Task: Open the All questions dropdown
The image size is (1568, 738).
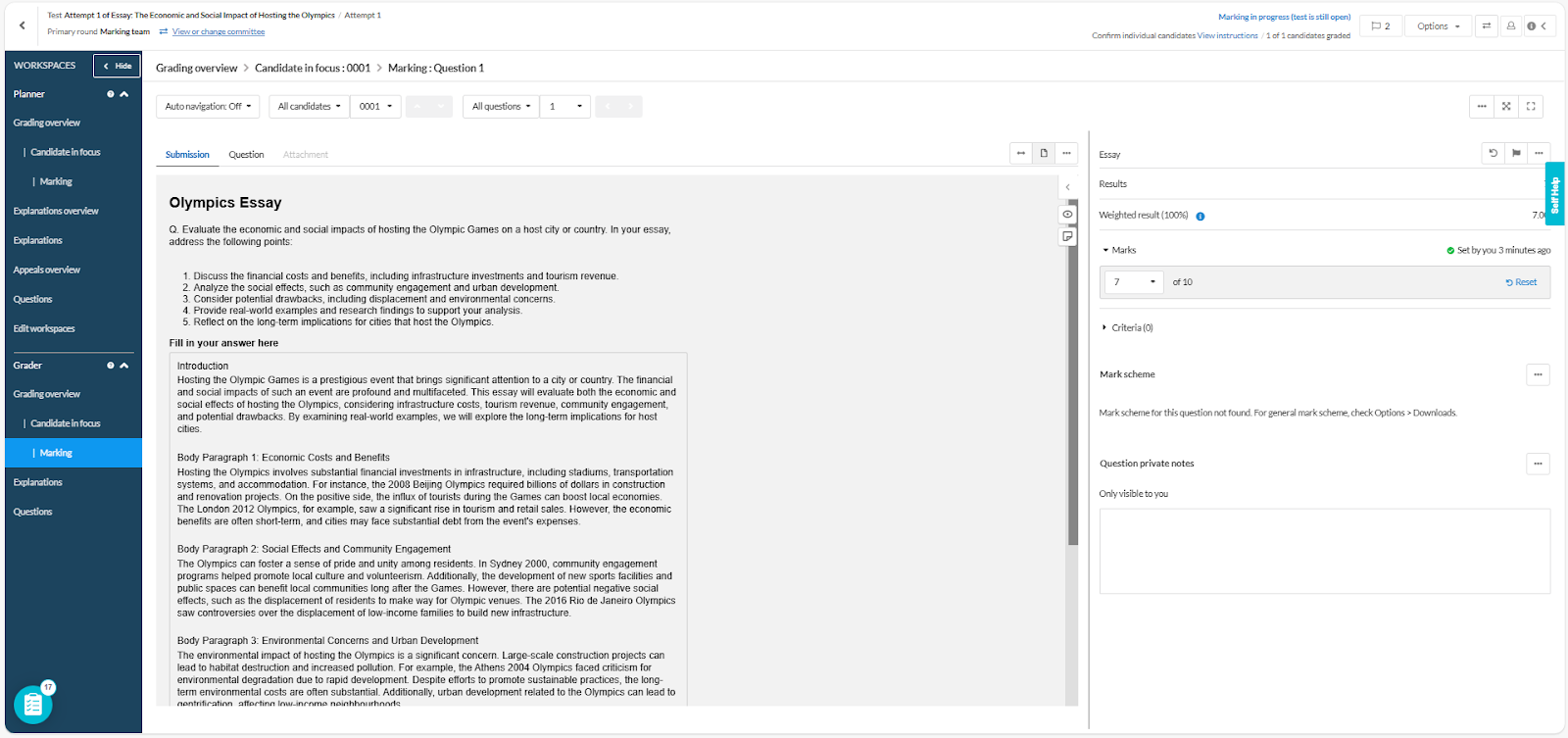Action: point(501,106)
